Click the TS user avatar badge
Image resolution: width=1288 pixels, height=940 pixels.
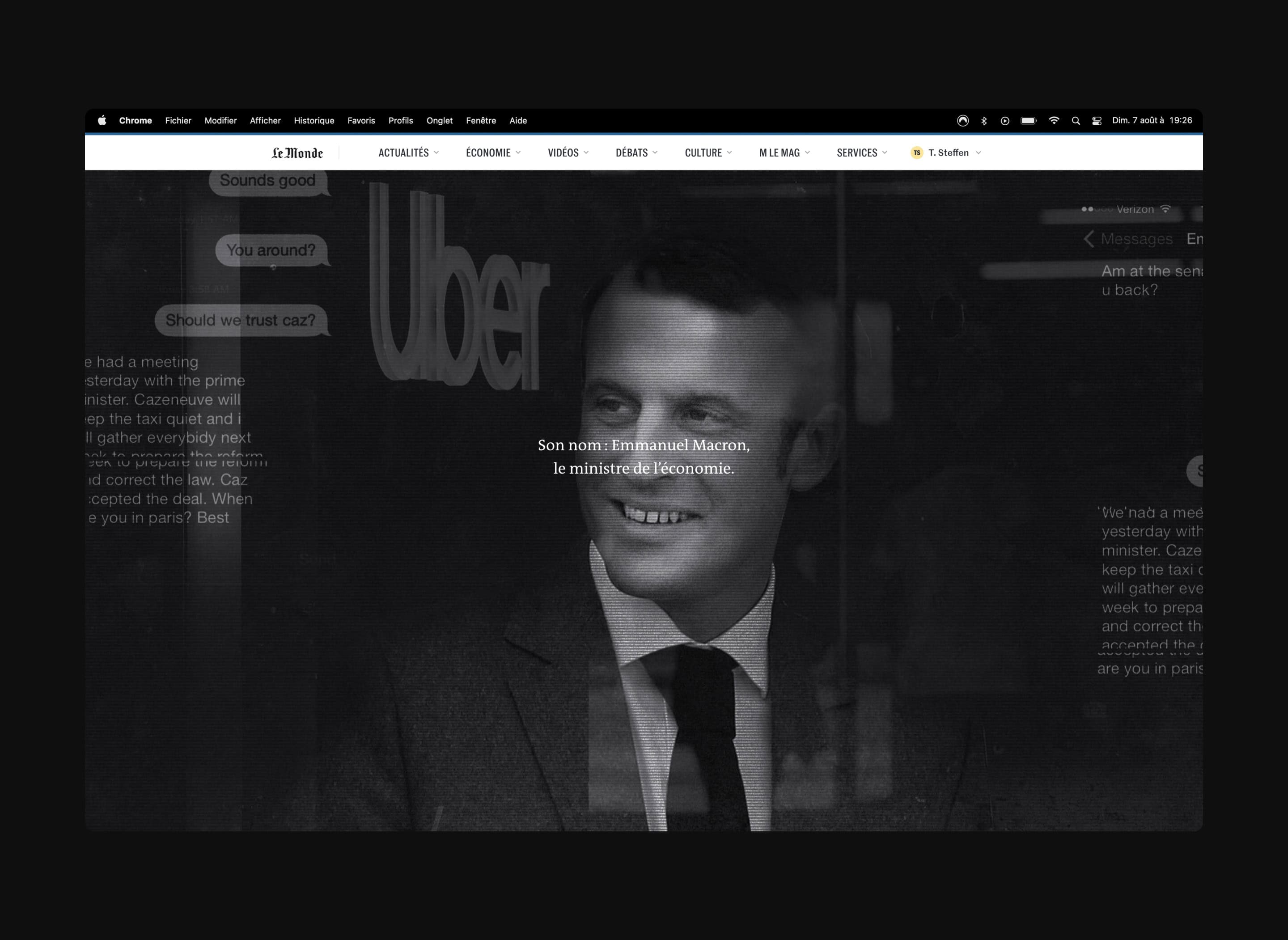916,152
